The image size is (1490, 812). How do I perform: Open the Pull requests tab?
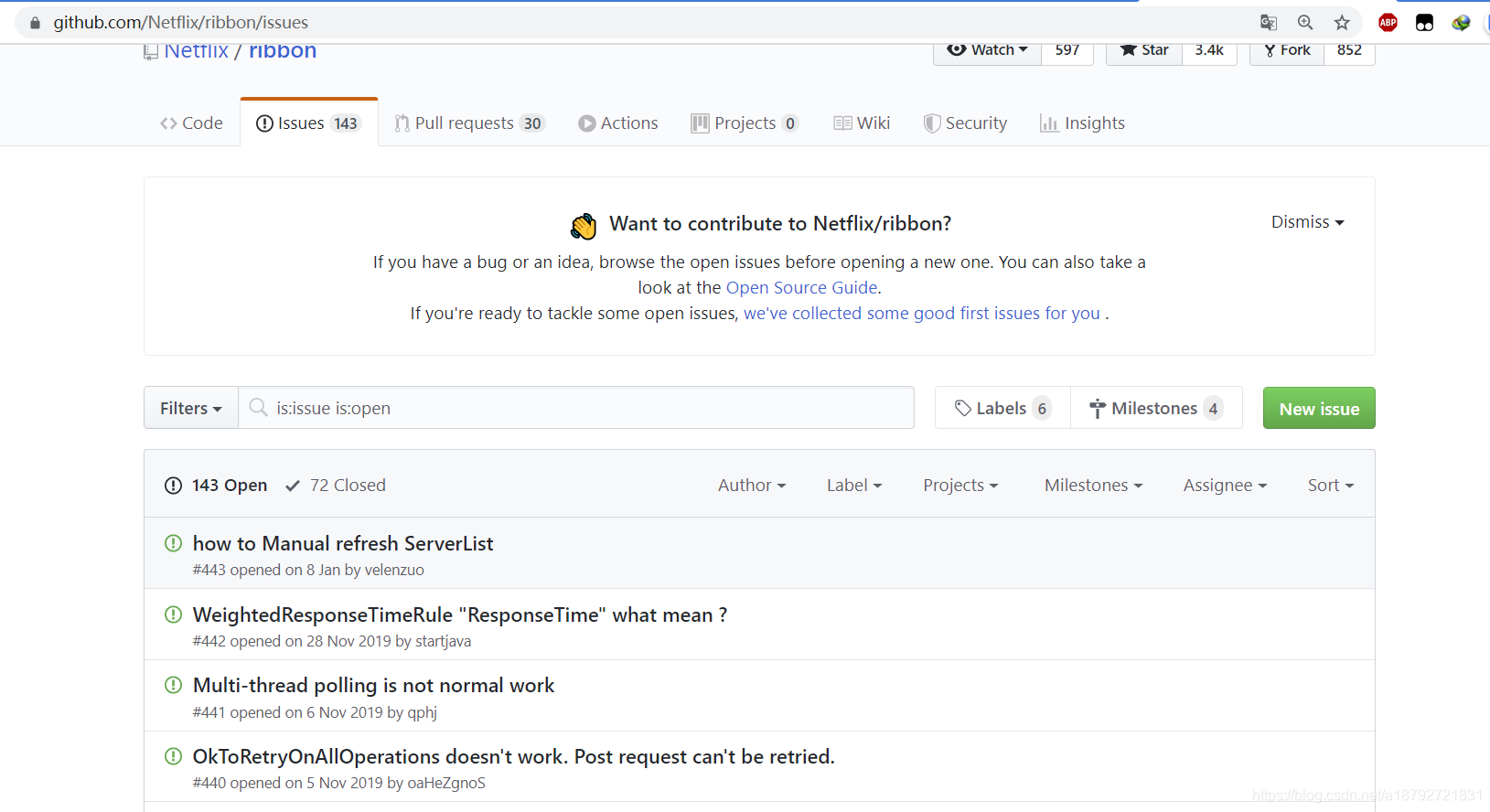point(469,123)
